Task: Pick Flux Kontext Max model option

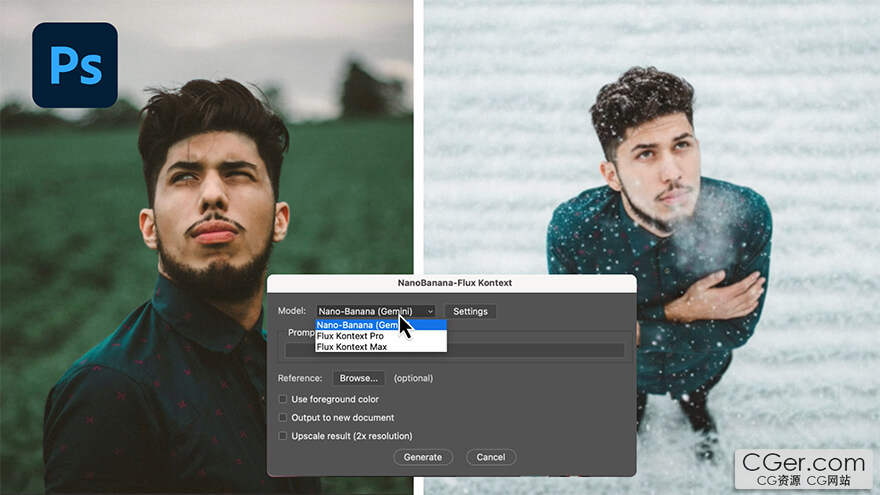Action: click(x=351, y=347)
